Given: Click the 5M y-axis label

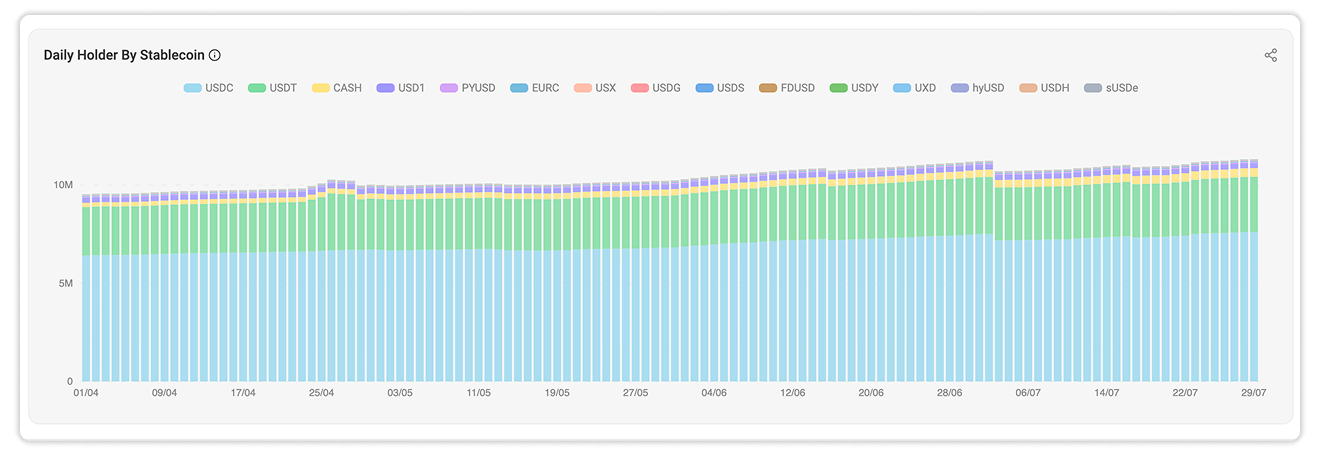Looking at the screenshot, I should [66, 283].
